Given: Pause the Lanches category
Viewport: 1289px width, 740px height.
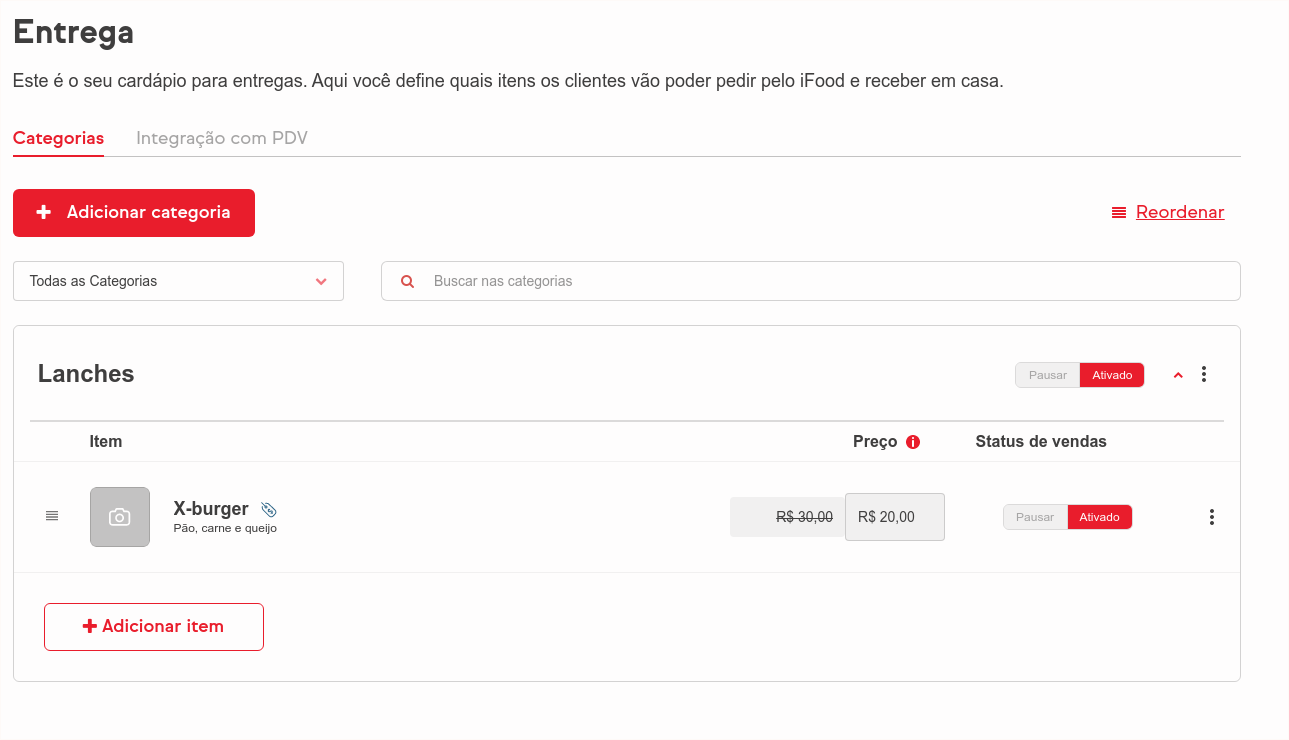Looking at the screenshot, I should (x=1048, y=375).
